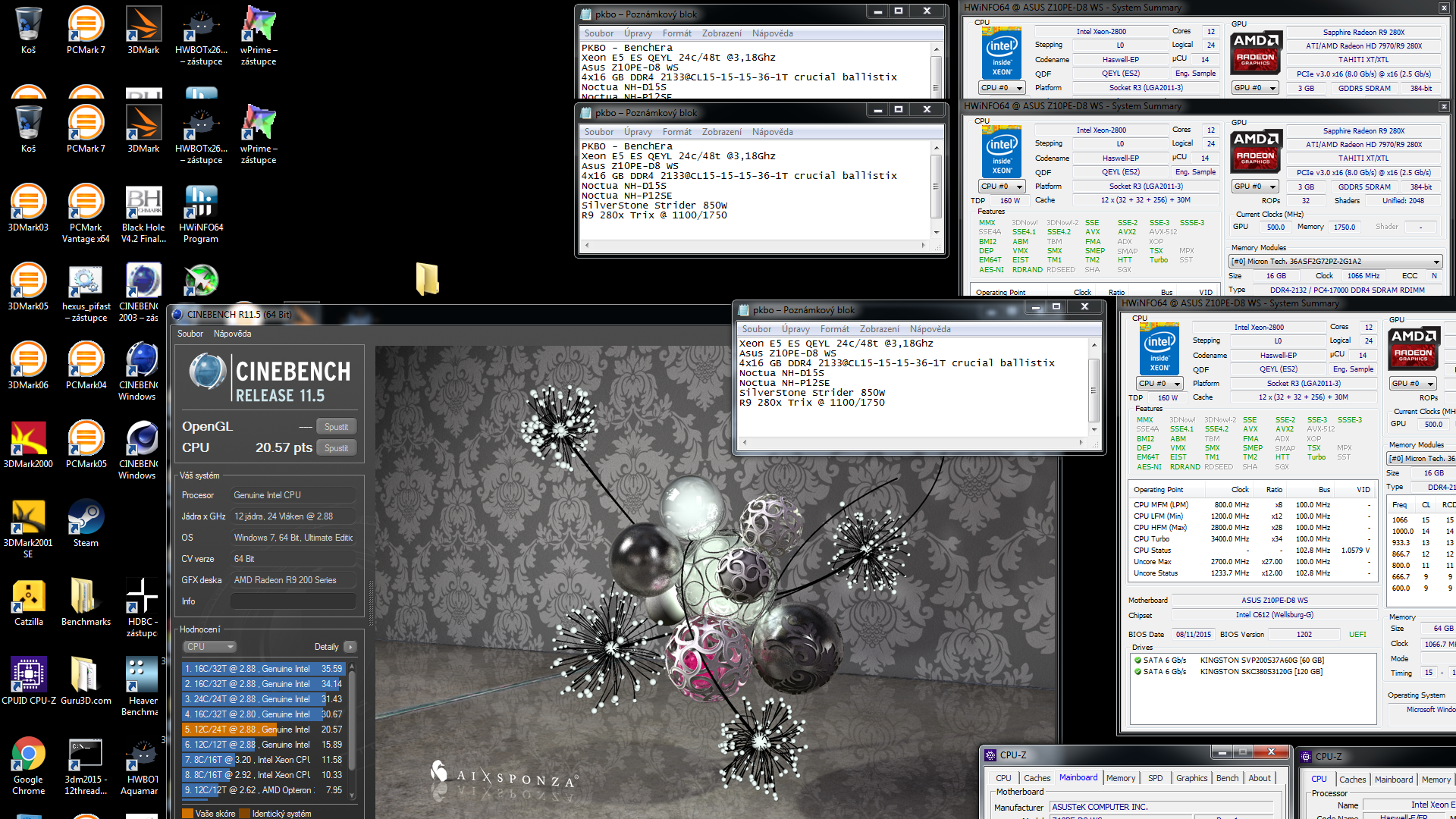Click the green status icon beside KINGSTON SKC380S3120G
The image size is (1456, 819).
[x=1137, y=672]
